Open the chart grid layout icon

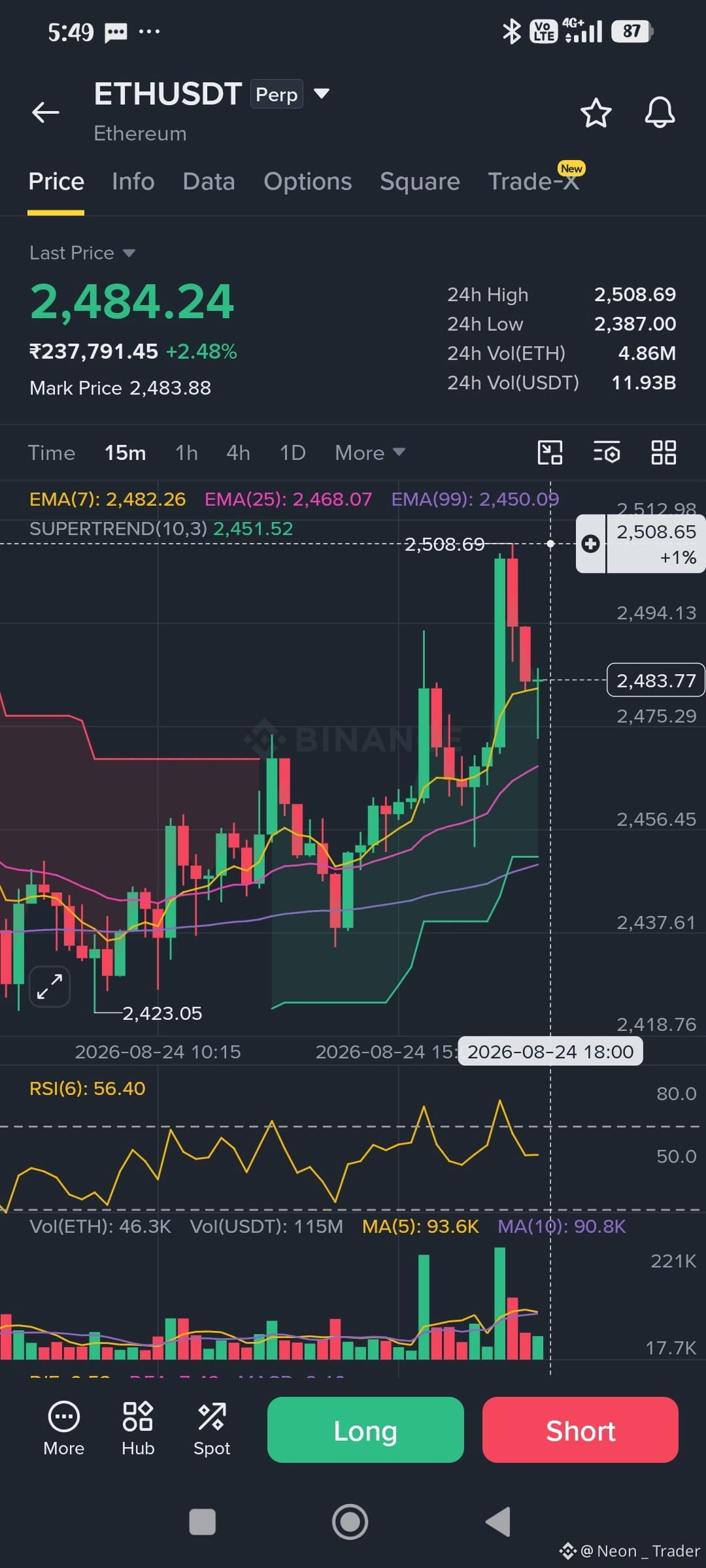[664, 452]
